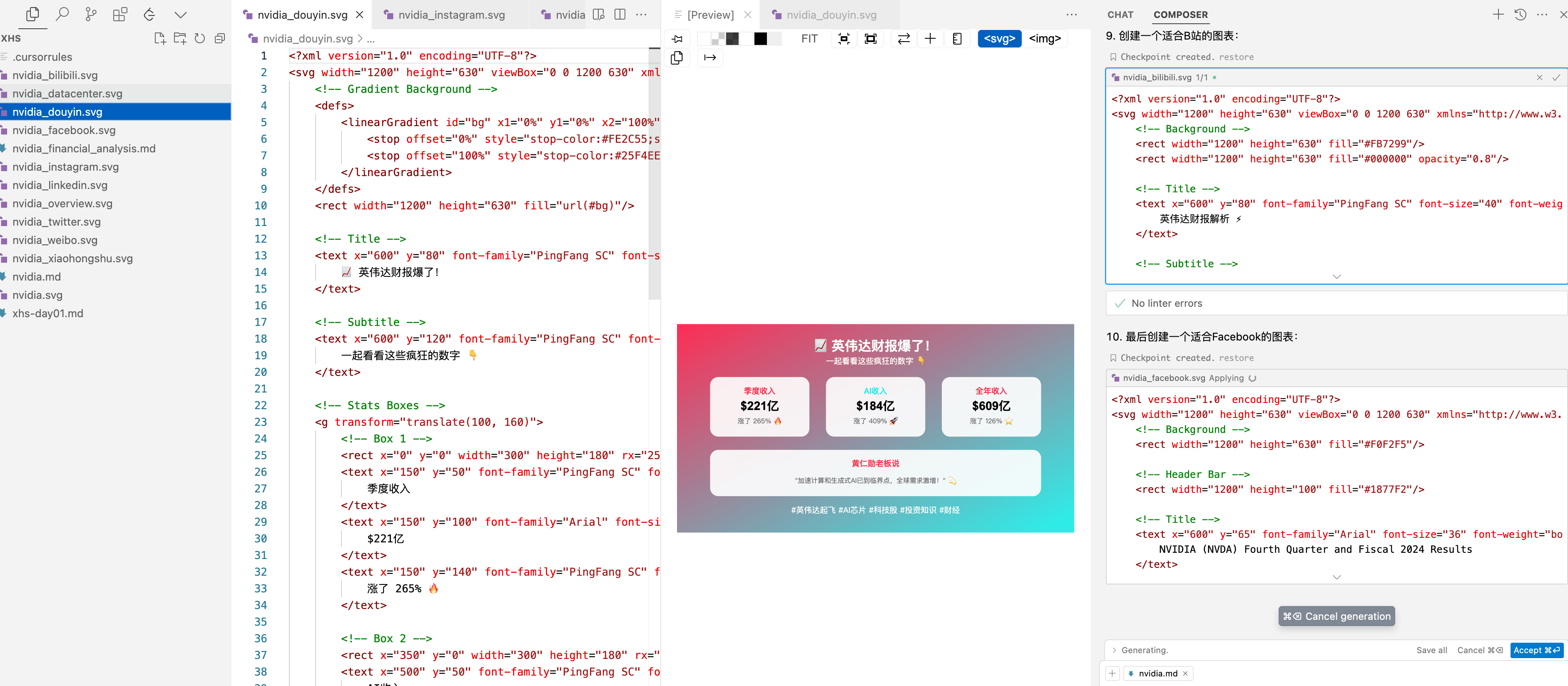This screenshot has height=686, width=1568.
Task: Open composer more options menu
Action: pyautogui.click(x=1542, y=15)
